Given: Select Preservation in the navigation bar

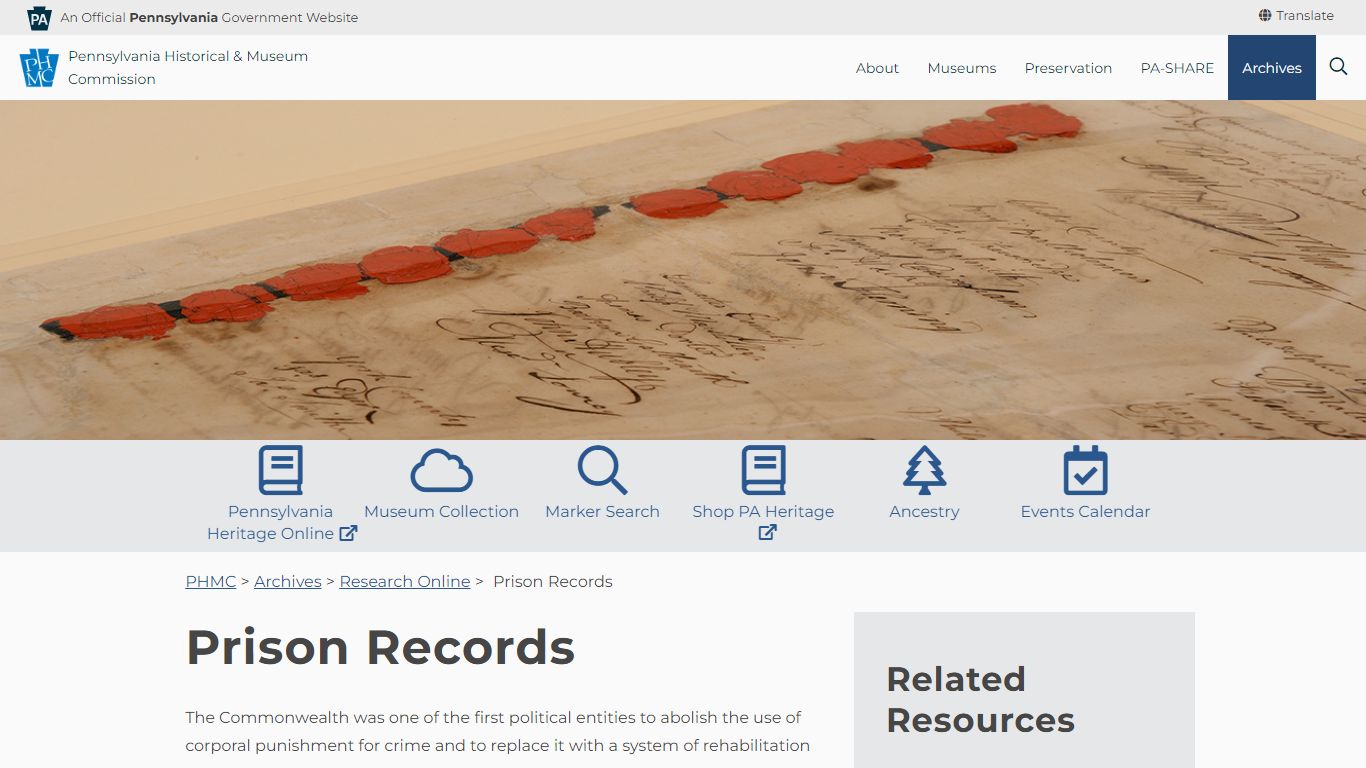Looking at the screenshot, I should tap(1068, 67).
